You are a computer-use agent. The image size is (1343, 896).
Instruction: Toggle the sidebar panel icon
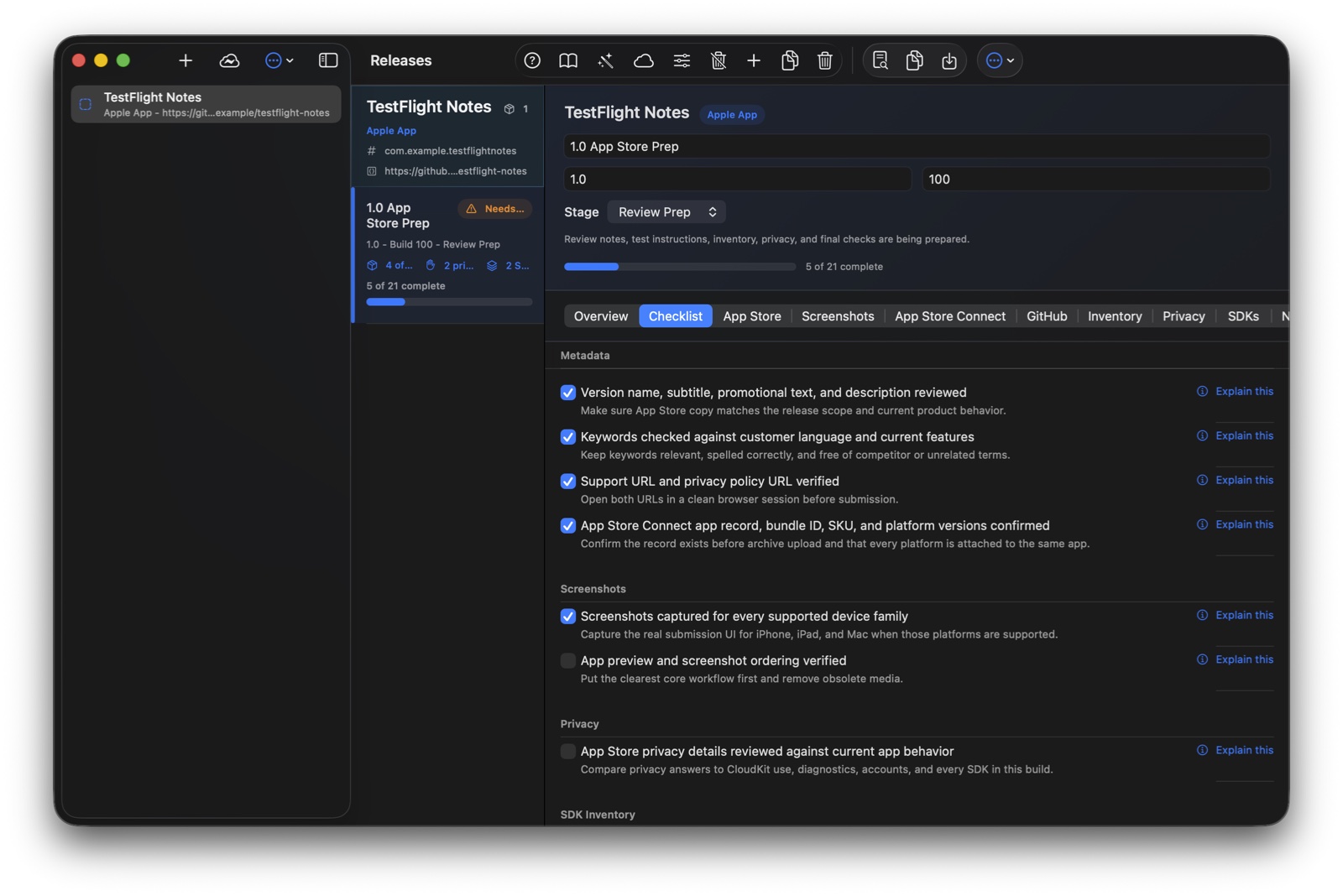click(x=328, y=60)
